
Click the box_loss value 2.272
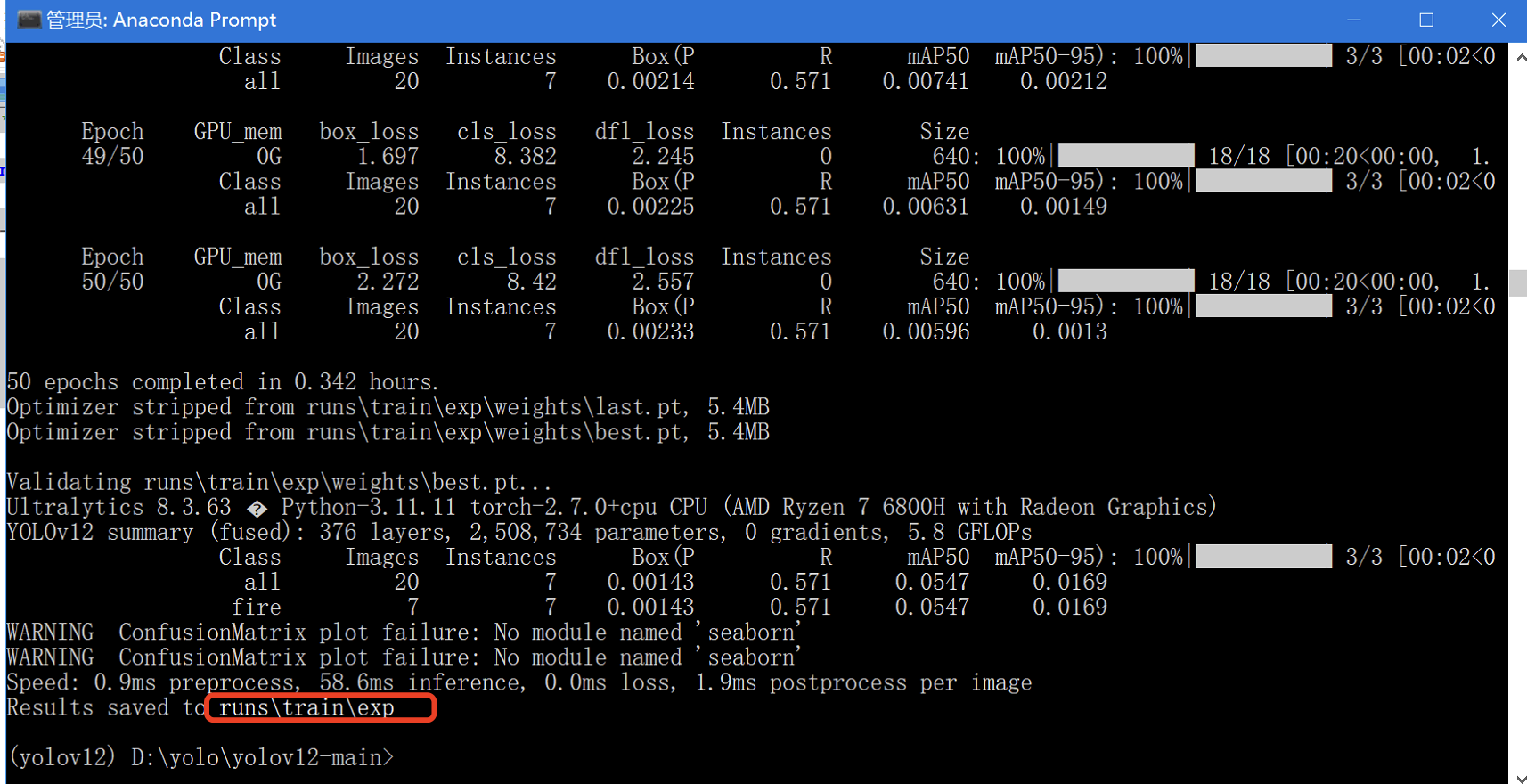click(388, 282)
